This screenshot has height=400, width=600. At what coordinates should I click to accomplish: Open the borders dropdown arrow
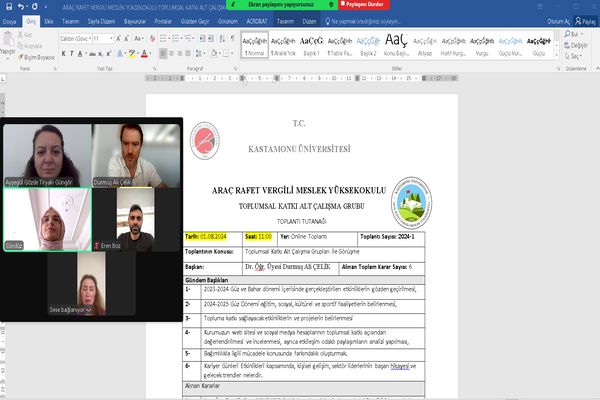[232, 54]
